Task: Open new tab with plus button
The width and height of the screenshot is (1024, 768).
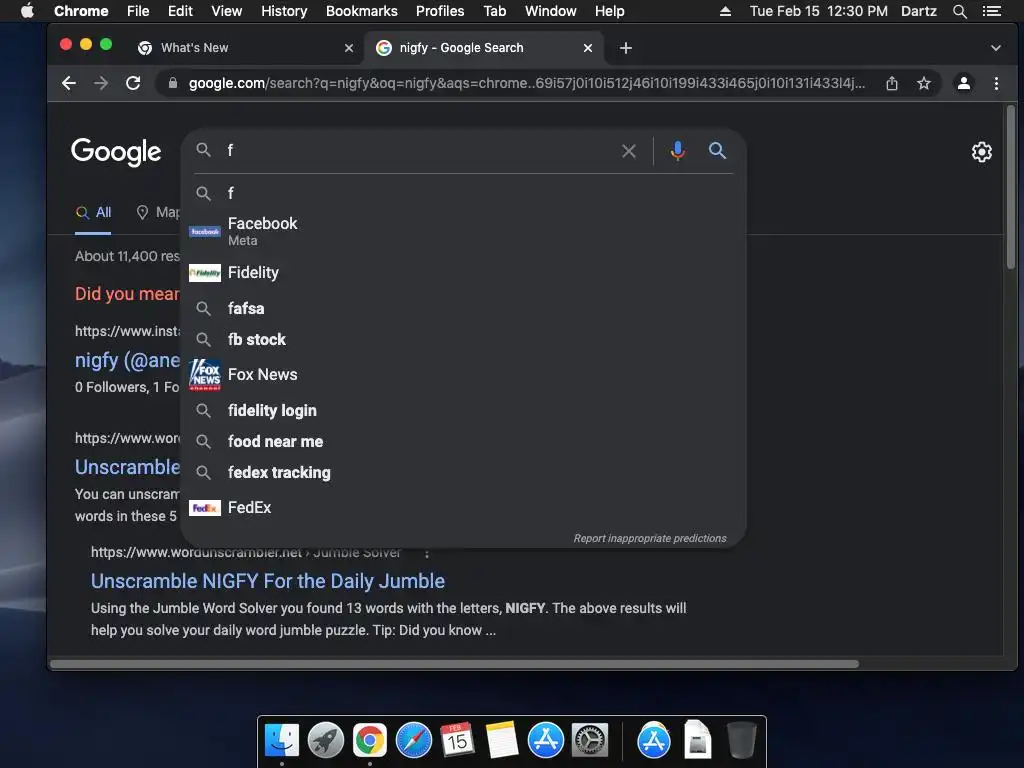Action: pyautogui.click(x=626, y=48)
